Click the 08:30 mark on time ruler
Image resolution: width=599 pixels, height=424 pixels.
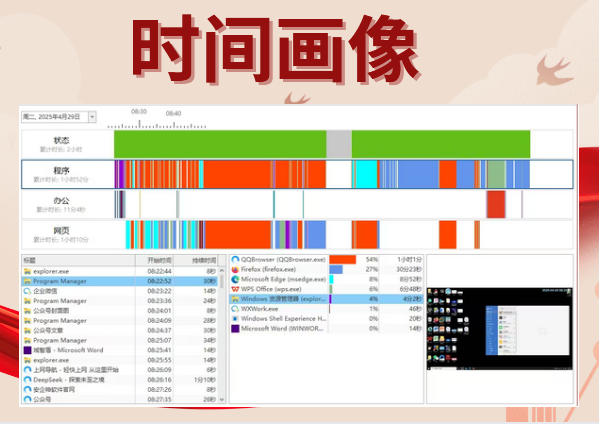tap(139, 112)
